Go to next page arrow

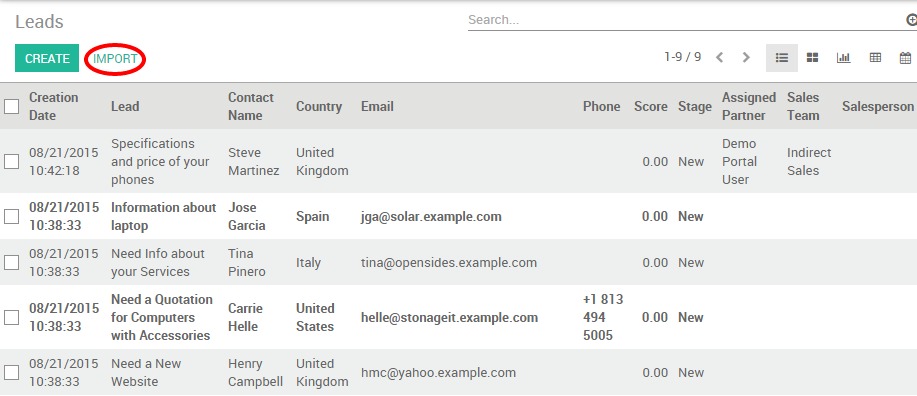point(746,57)
